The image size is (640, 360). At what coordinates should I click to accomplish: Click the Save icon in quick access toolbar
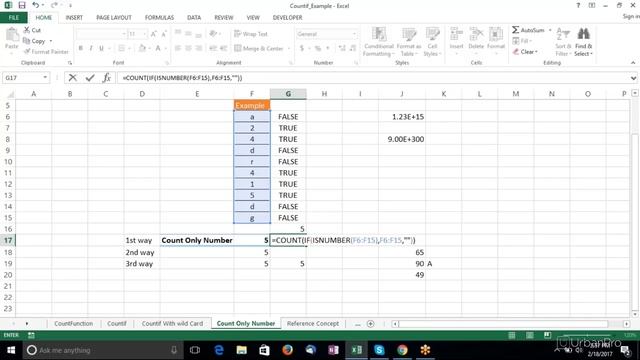(x=22, y=5)
